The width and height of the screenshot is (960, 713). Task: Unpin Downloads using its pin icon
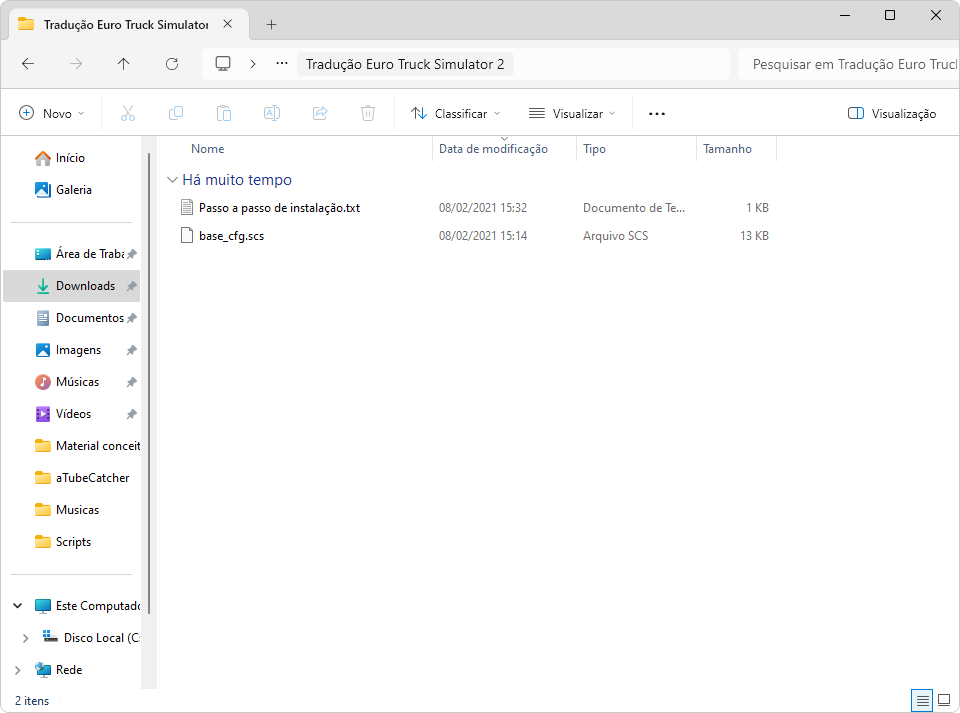click(132, 286)
